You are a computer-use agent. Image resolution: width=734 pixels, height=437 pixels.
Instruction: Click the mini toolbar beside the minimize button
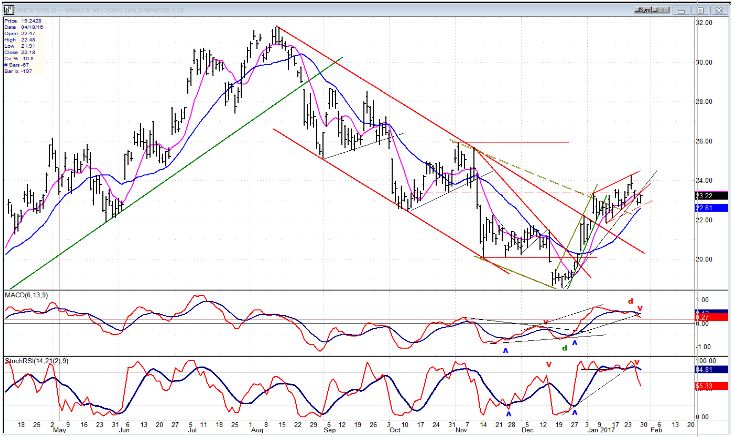click(x=649, y=10)
